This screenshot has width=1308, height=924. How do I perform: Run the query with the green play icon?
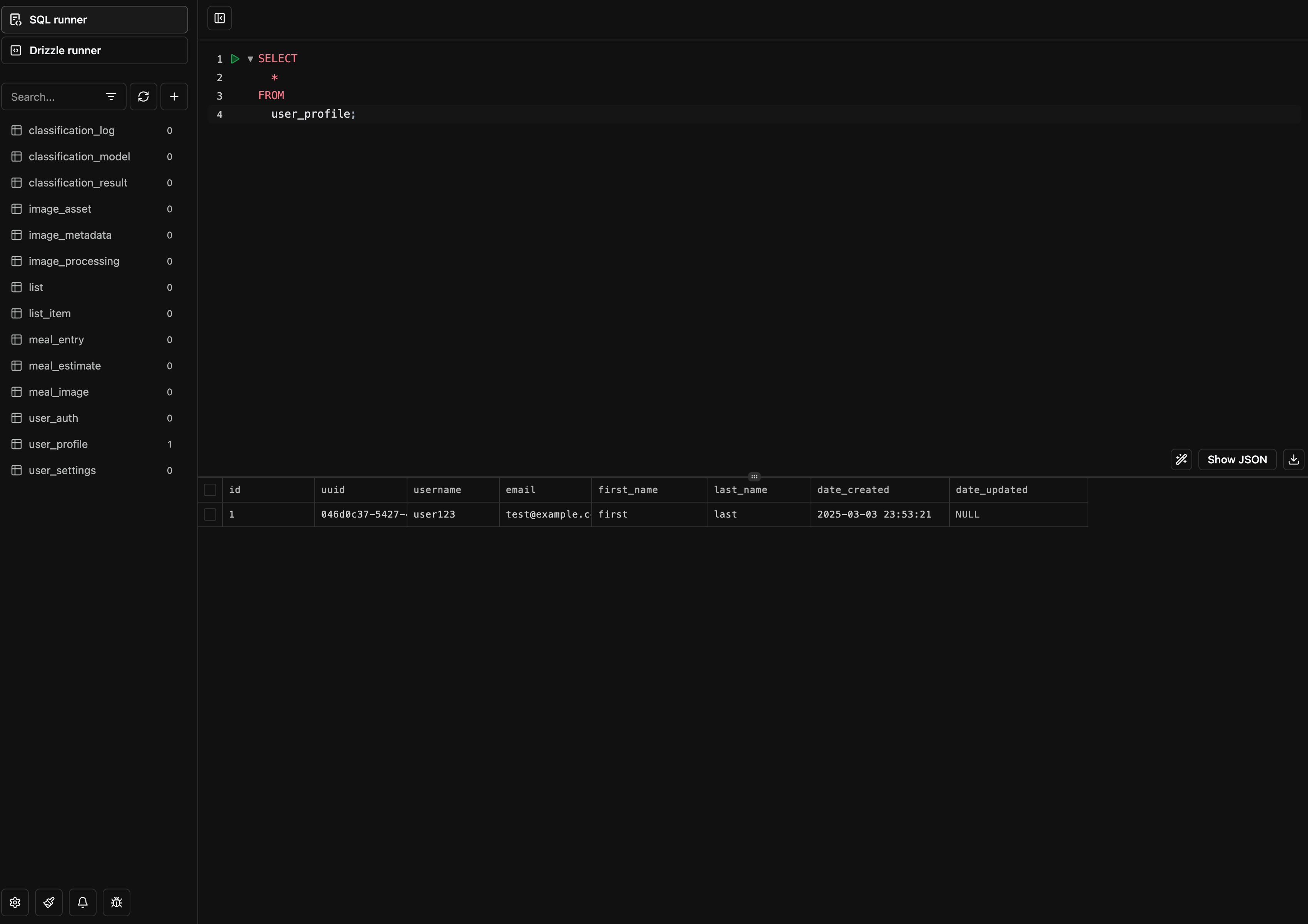(x=235, y=59)
